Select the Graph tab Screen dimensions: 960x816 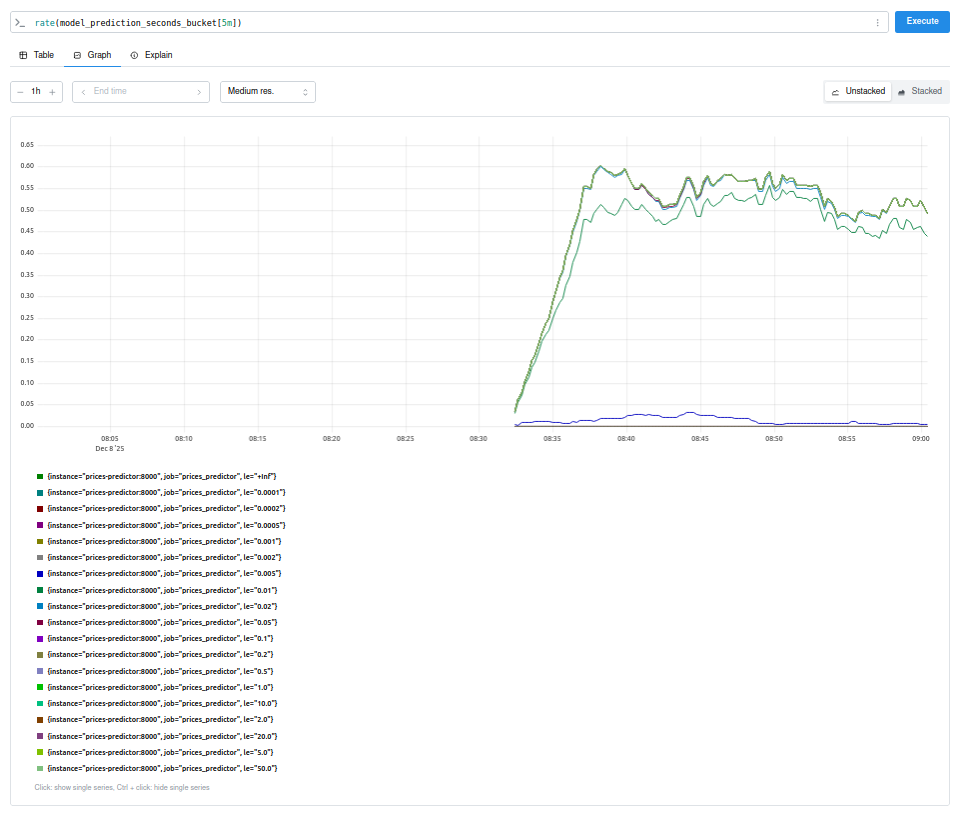click(x=92, y=55)
